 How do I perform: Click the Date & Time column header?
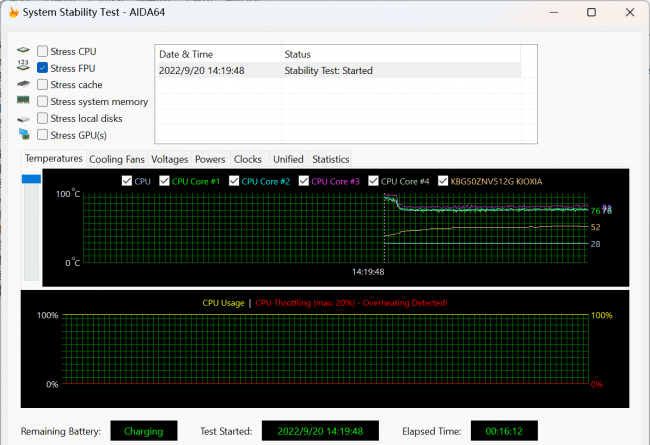[218, 54]
